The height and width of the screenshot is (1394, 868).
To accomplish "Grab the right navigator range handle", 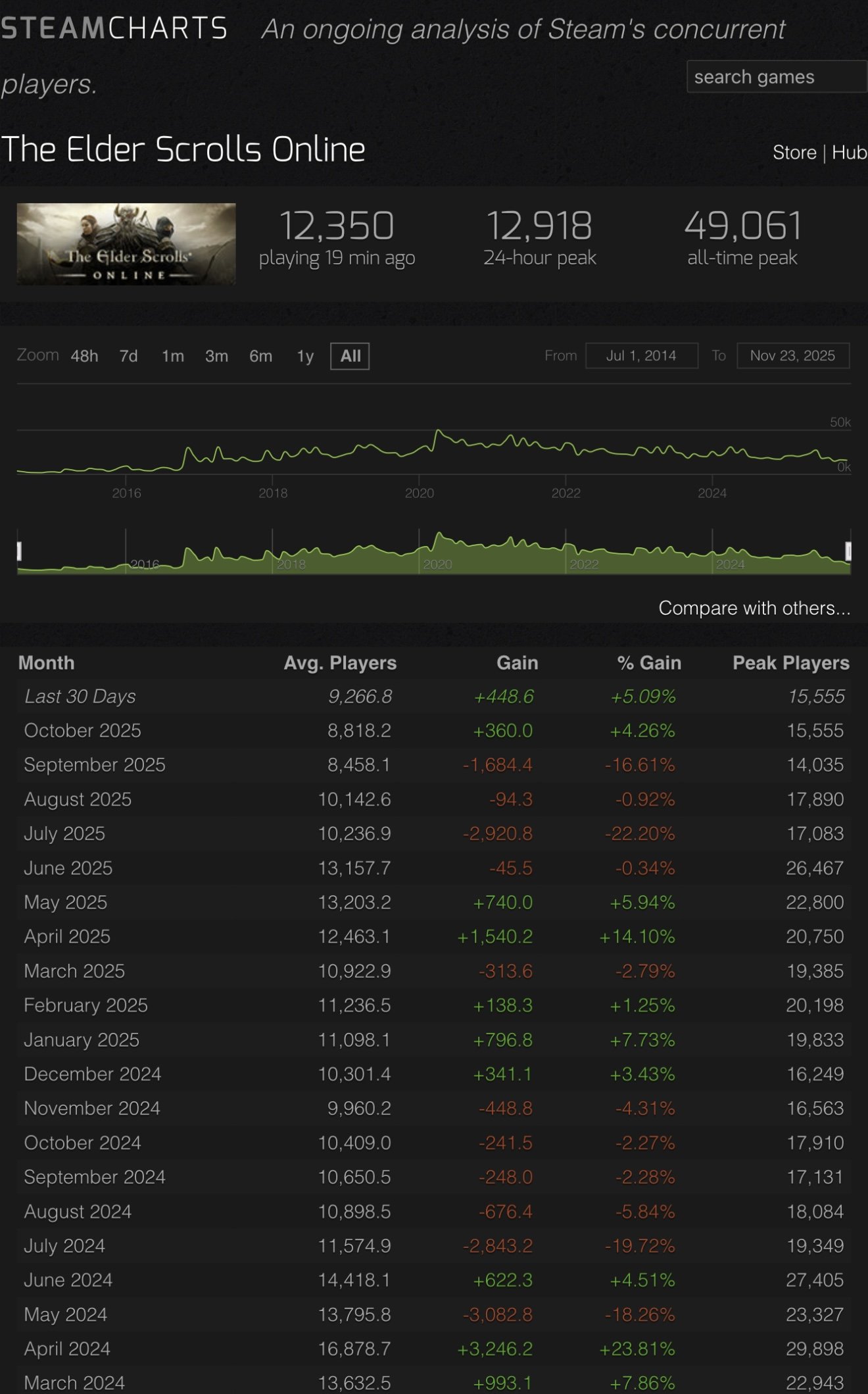I will (x=848, y=551).
